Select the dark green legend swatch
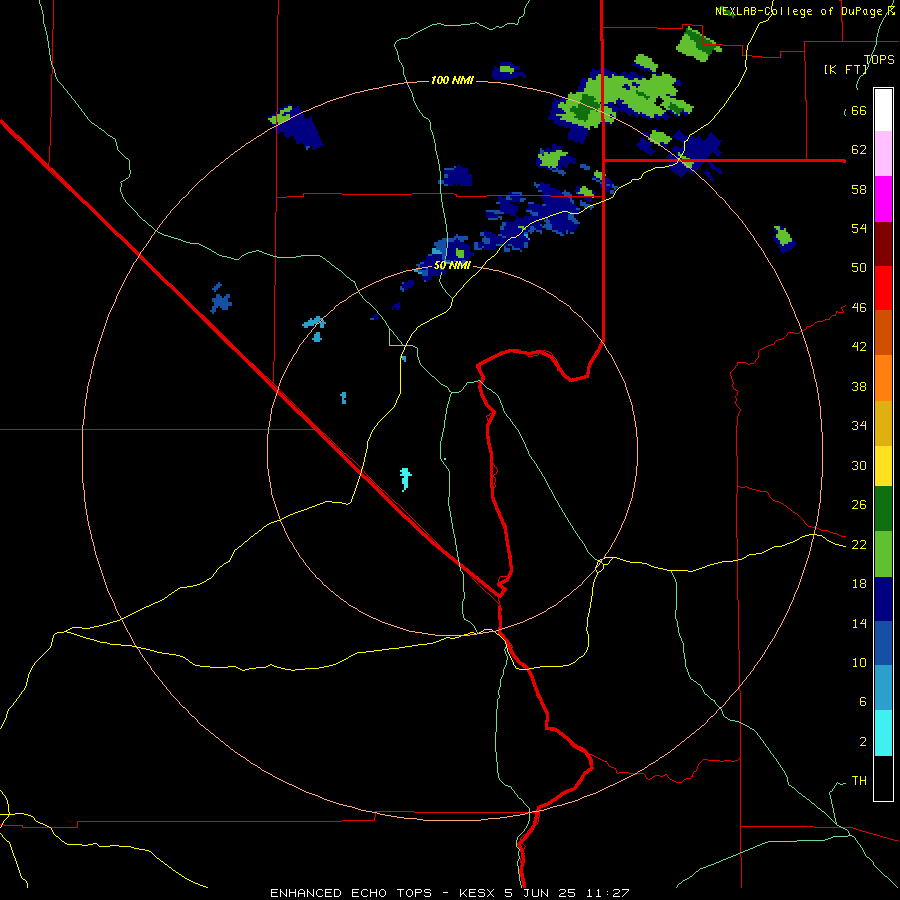Screen dimensions: 900x900 pos(883,509)
